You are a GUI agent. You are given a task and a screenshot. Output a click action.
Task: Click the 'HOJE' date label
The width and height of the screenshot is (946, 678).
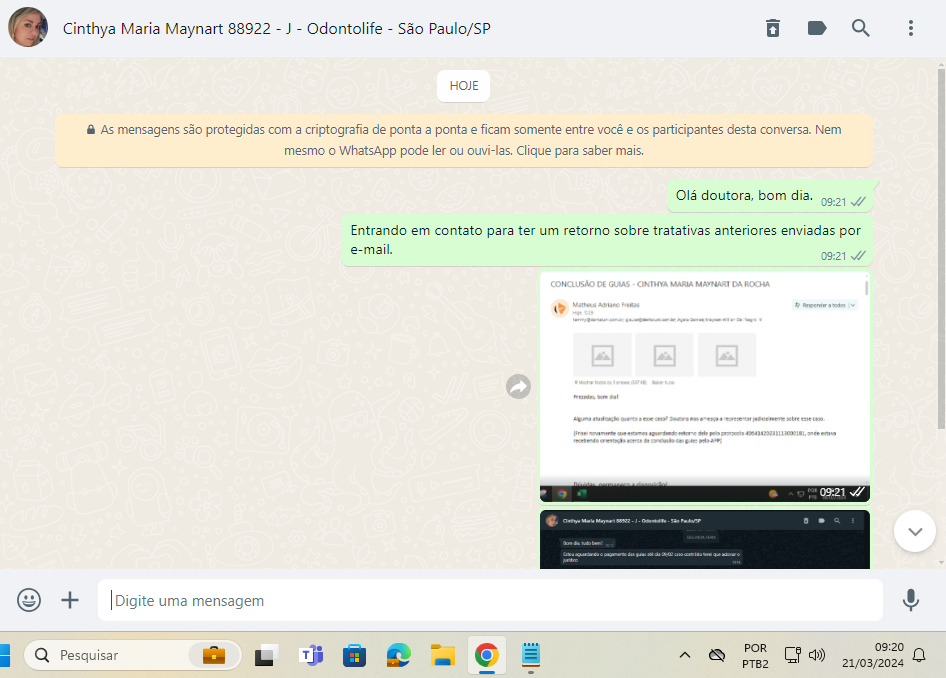coord(463,86)
